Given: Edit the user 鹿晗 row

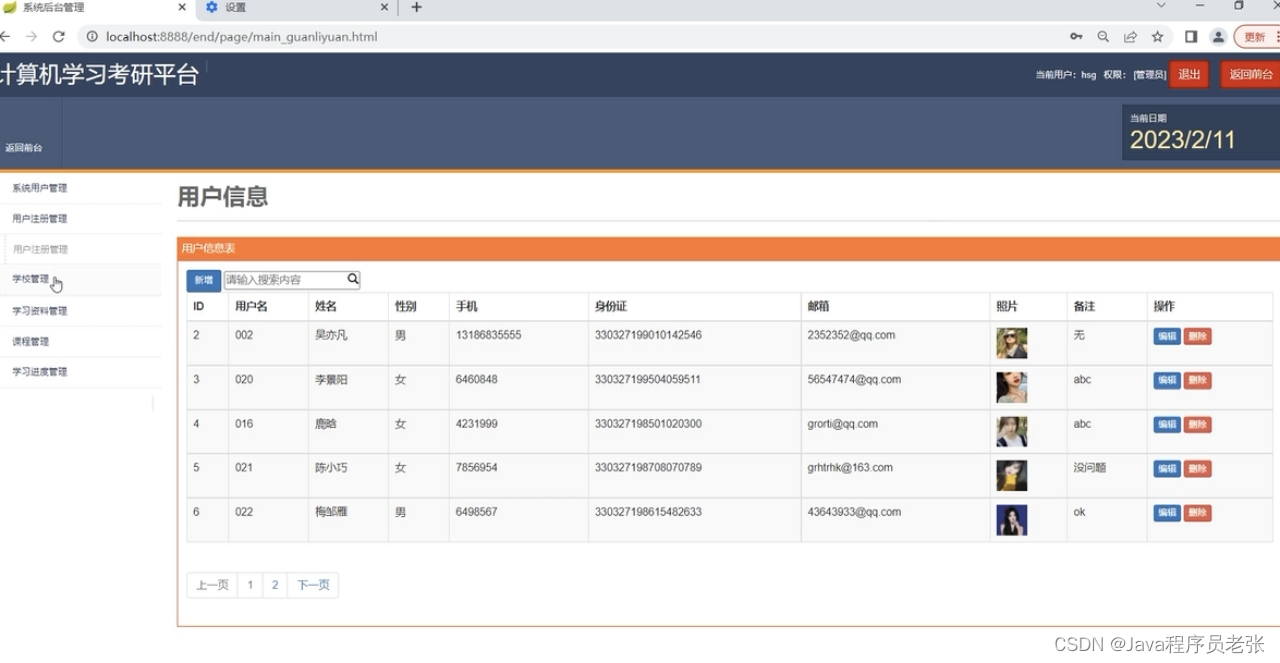Looking at the screenshot, I should tap(1166, 425).
